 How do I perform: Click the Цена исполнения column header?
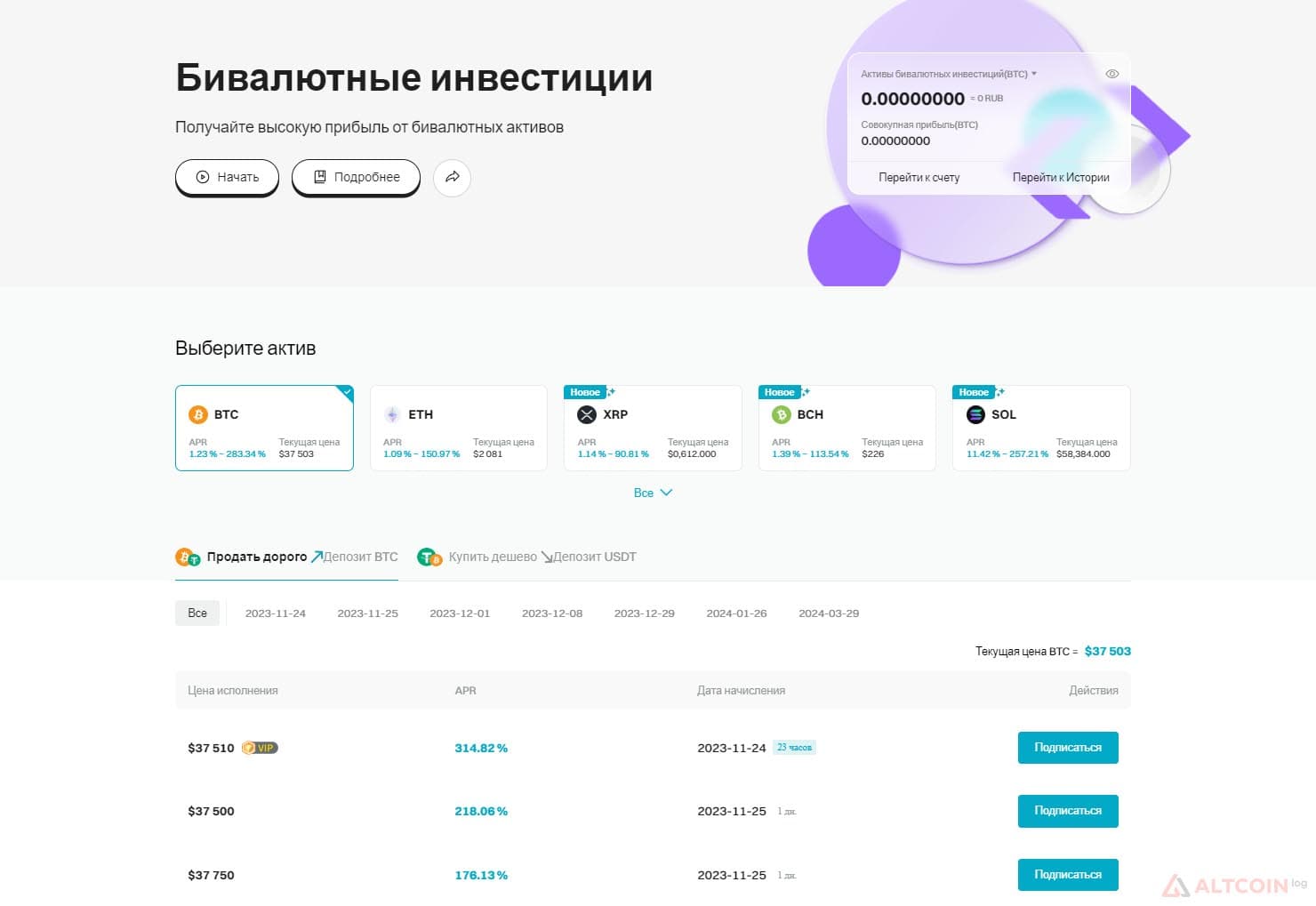[233, 691]
